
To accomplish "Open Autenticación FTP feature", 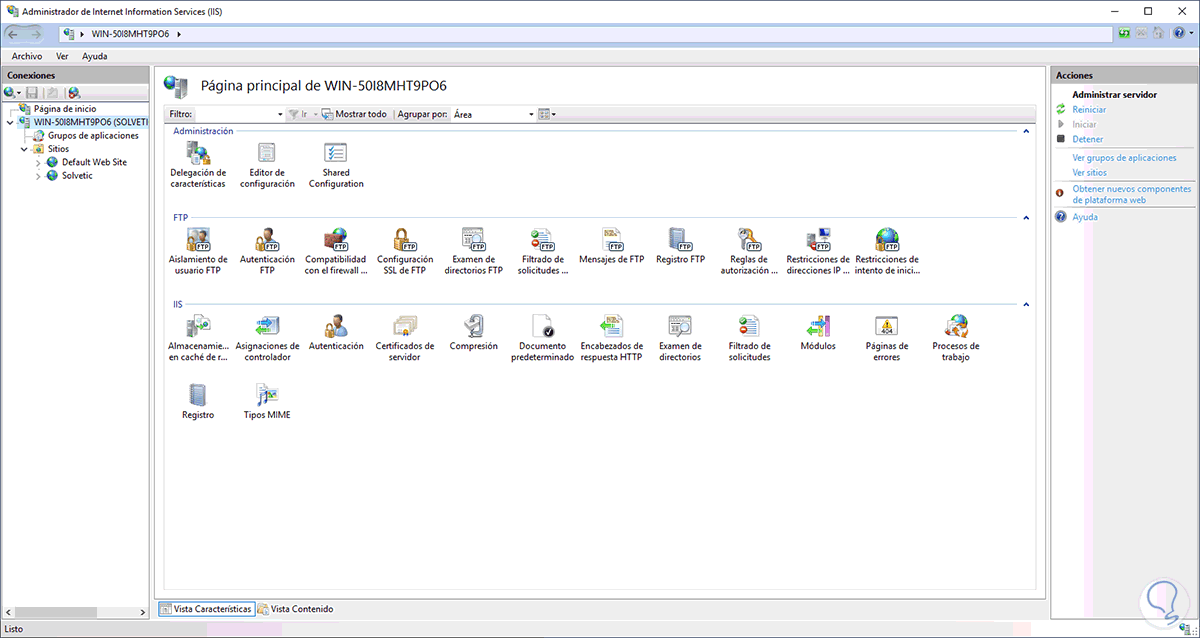I will (x=267, y=251).
